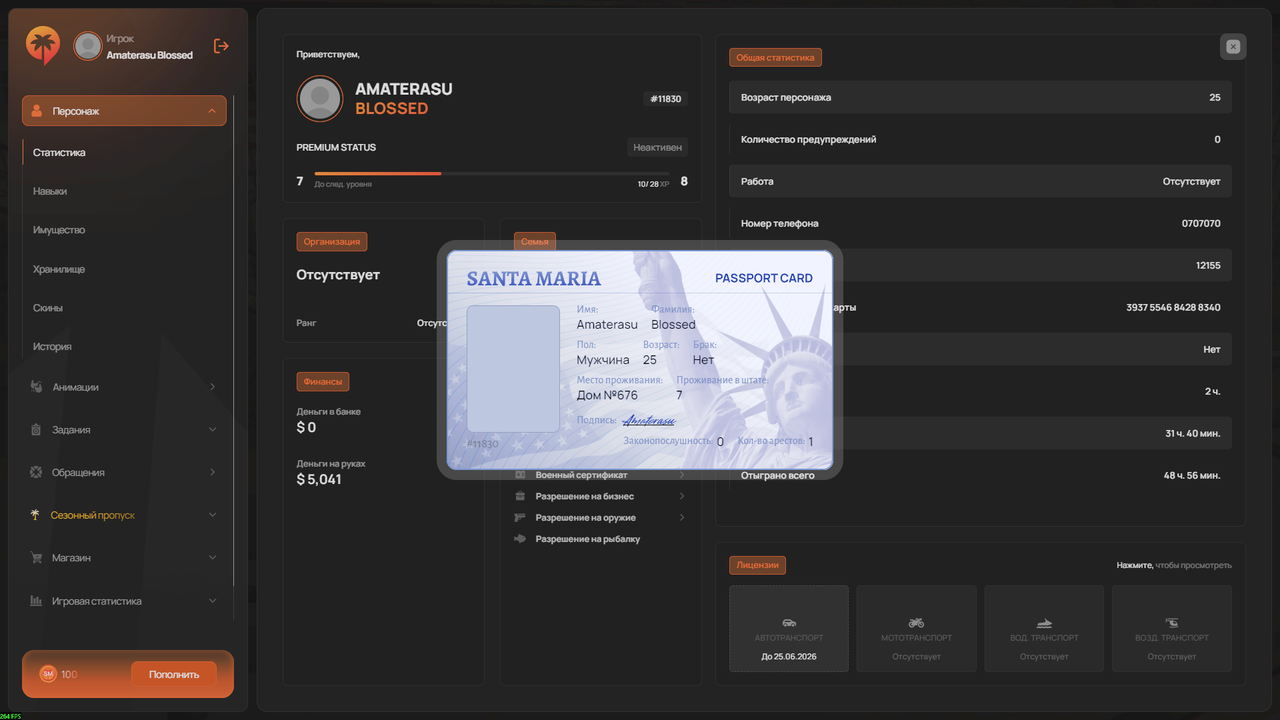Click the Игровая статистика chart icon
Image resolution: width=1280 pixels, height=720 pixels.
(36, 601)
